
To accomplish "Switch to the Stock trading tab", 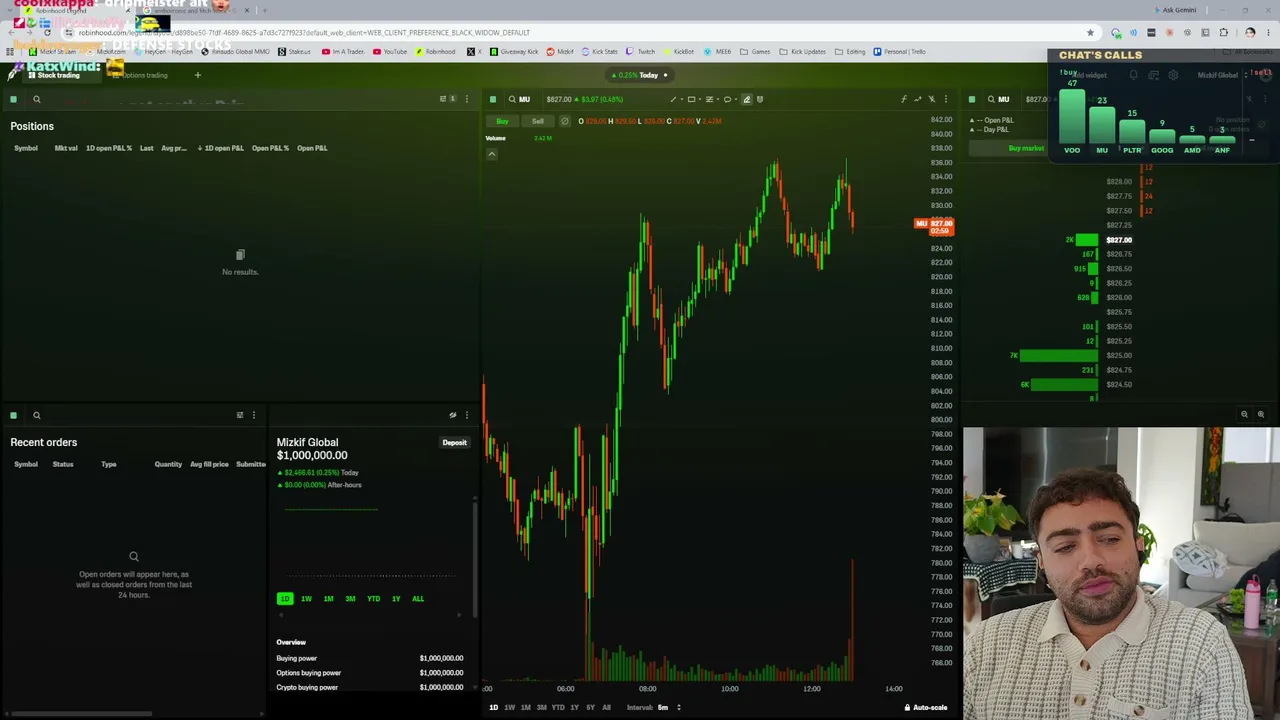I will 54,75.
